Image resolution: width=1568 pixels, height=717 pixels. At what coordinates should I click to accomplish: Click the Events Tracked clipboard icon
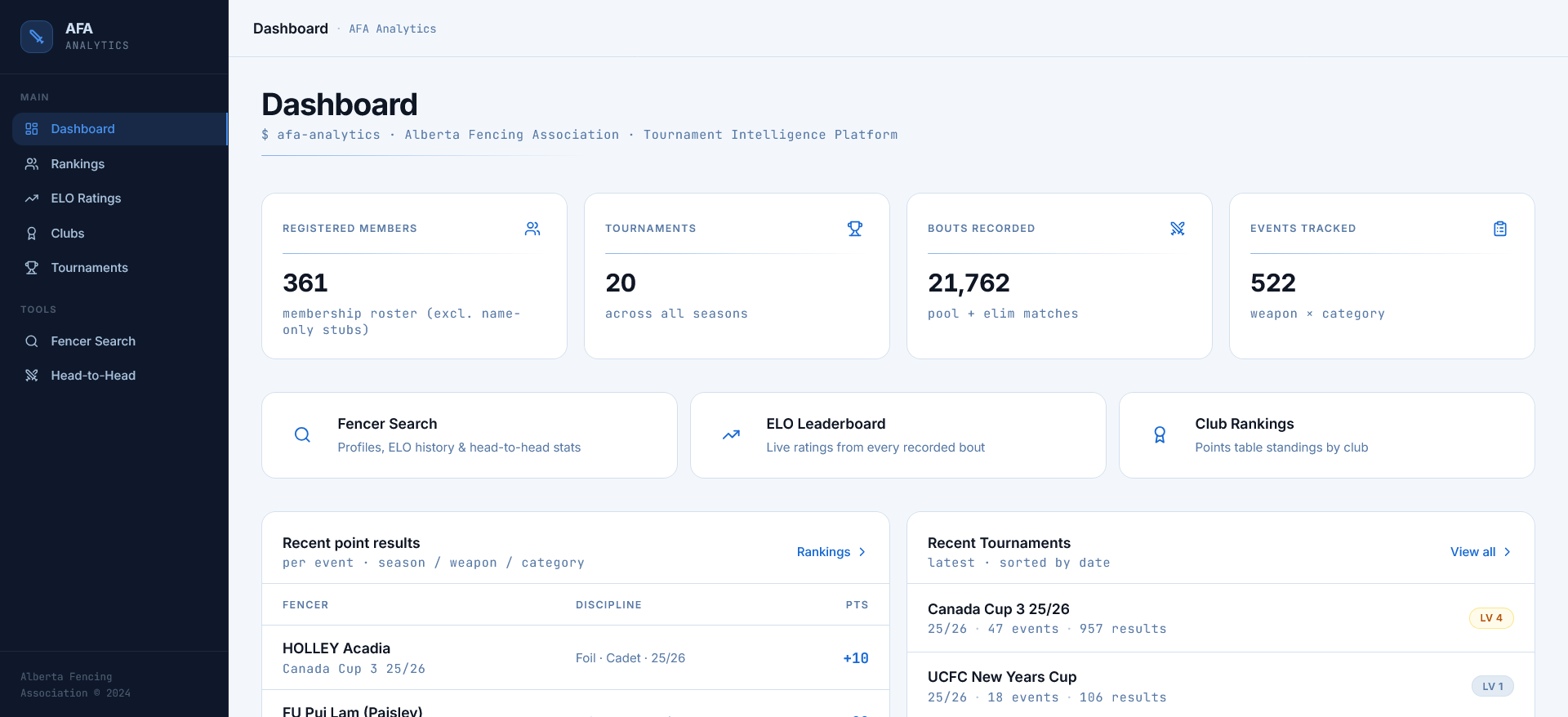click(1500, 229)
